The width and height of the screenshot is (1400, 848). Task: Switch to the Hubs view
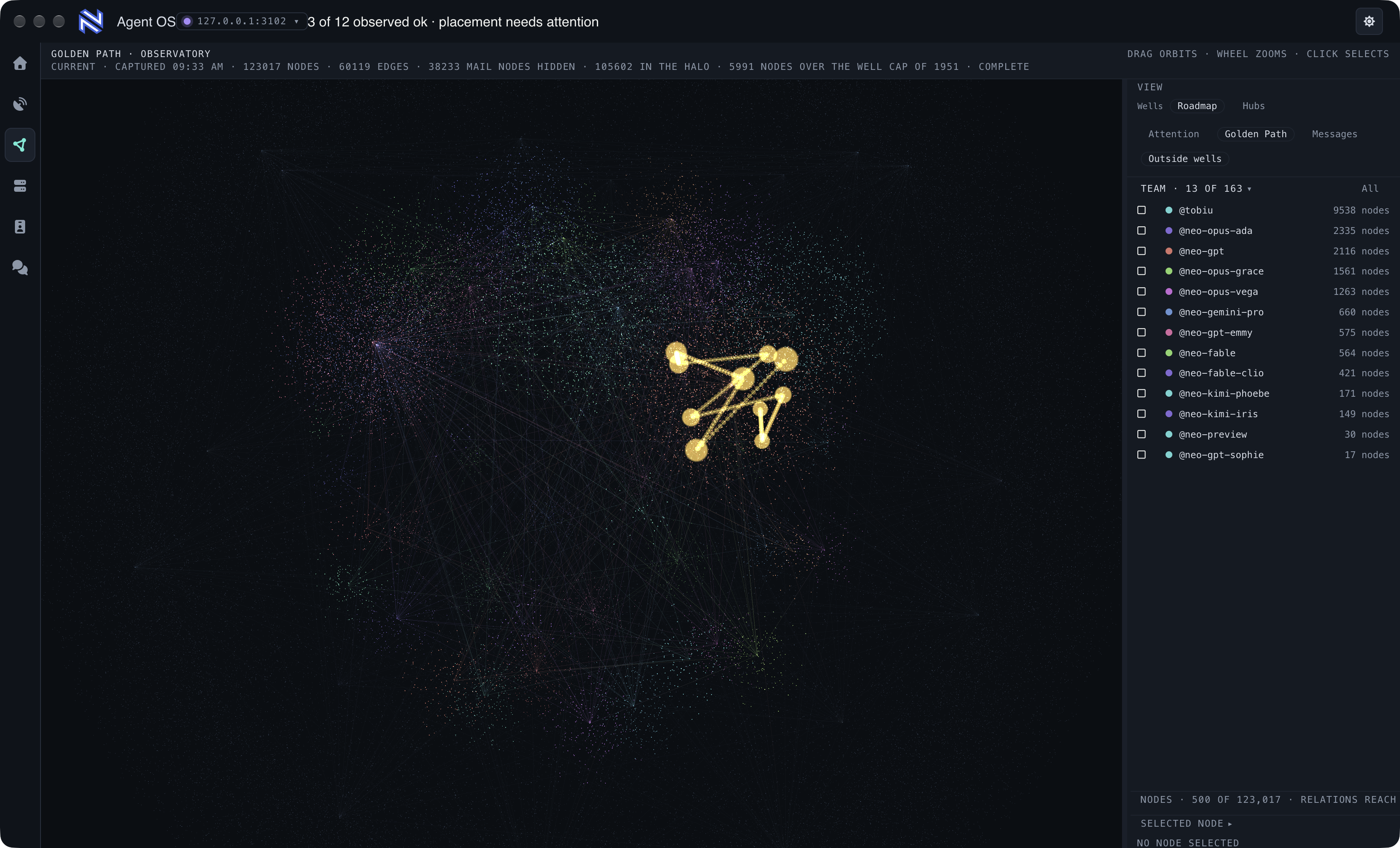(1253, 106)
